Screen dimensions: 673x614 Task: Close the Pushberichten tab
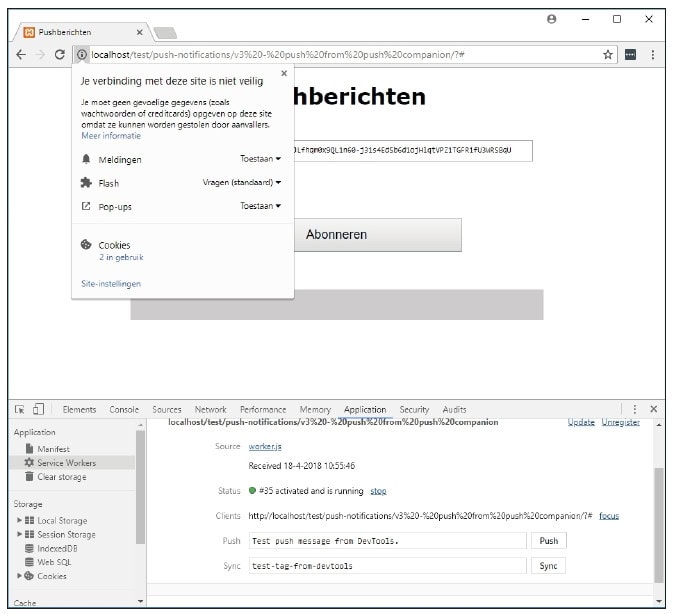pyautogui.click(x=139, y=32)
